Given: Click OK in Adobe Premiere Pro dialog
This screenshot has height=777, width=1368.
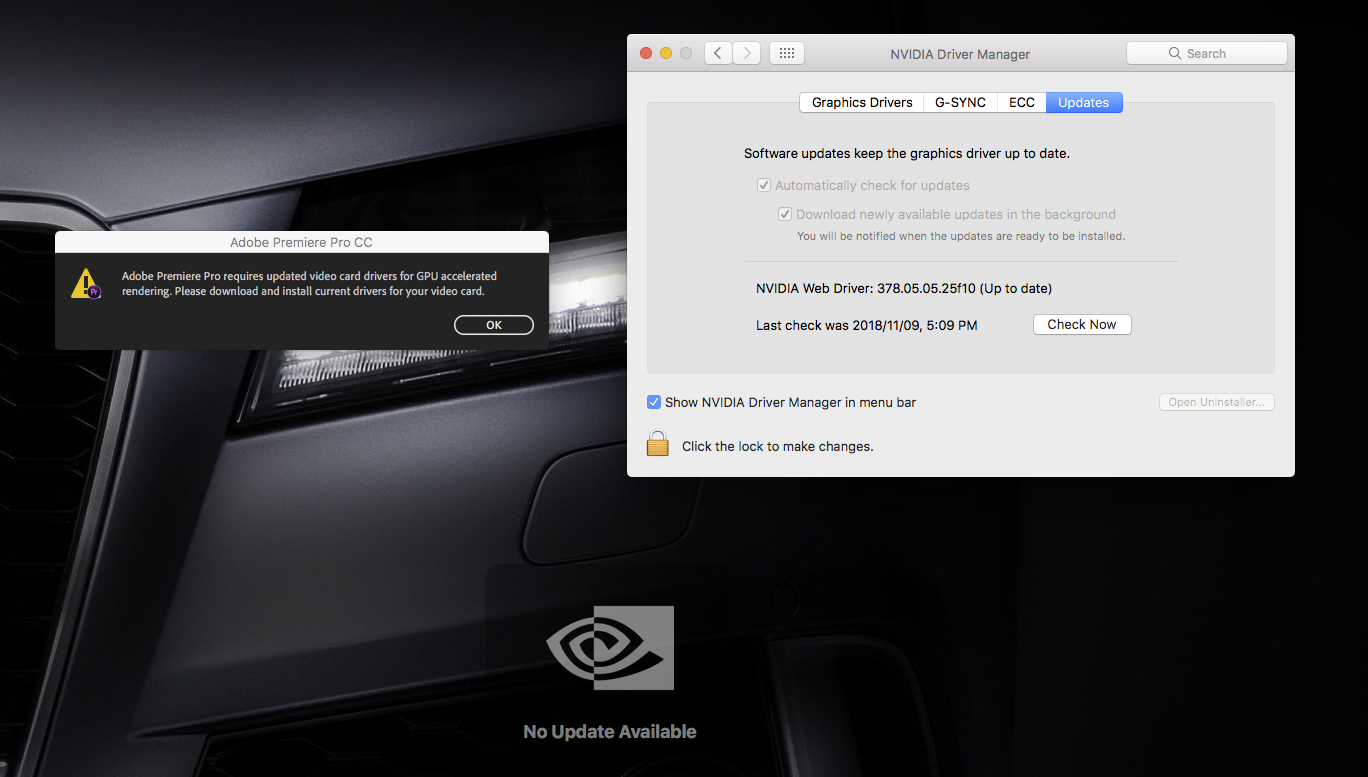Looking at the screenshot, I should tap(494, 325).
